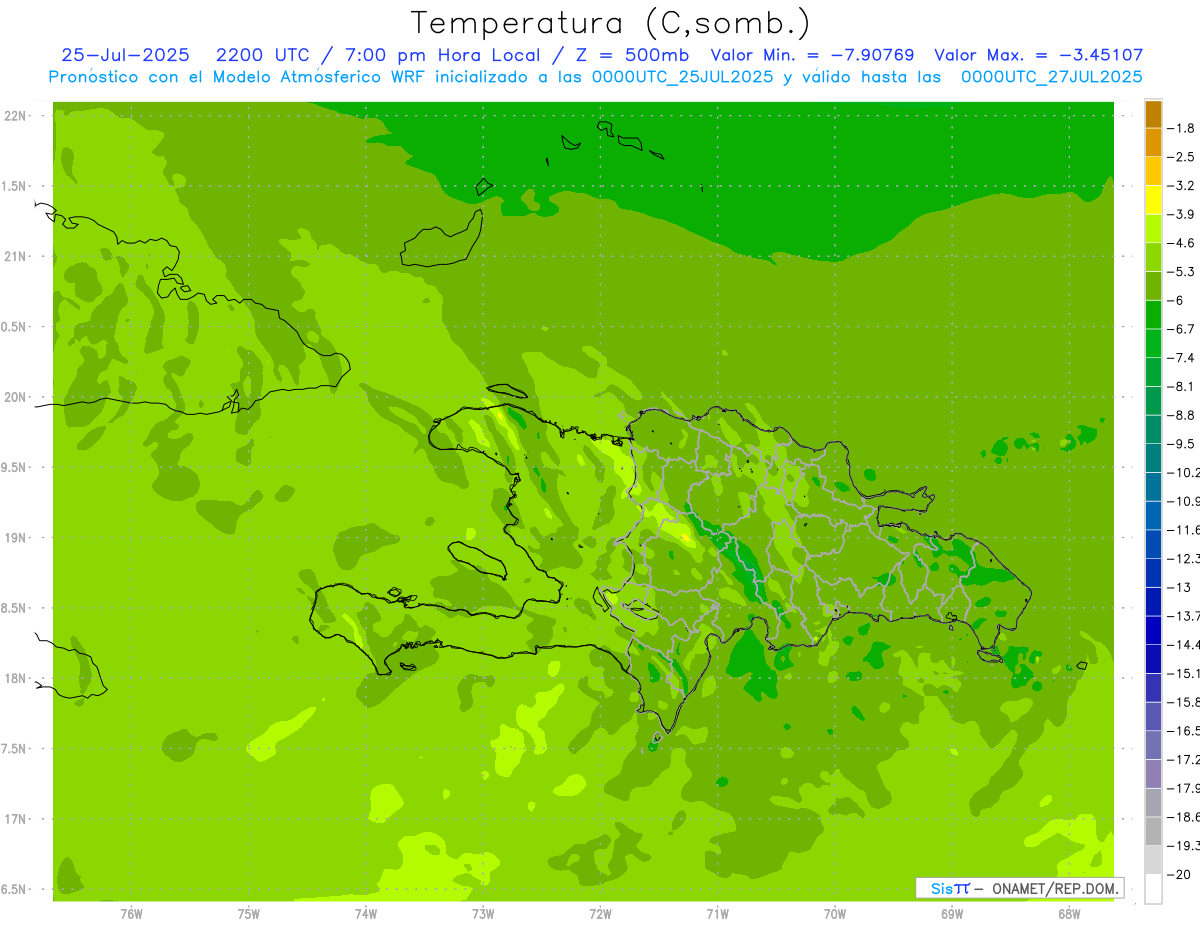This screenshot has width=1200, height=927.
Task: Click the "-8.1" colorbar label
Action: click(1182, 387)
